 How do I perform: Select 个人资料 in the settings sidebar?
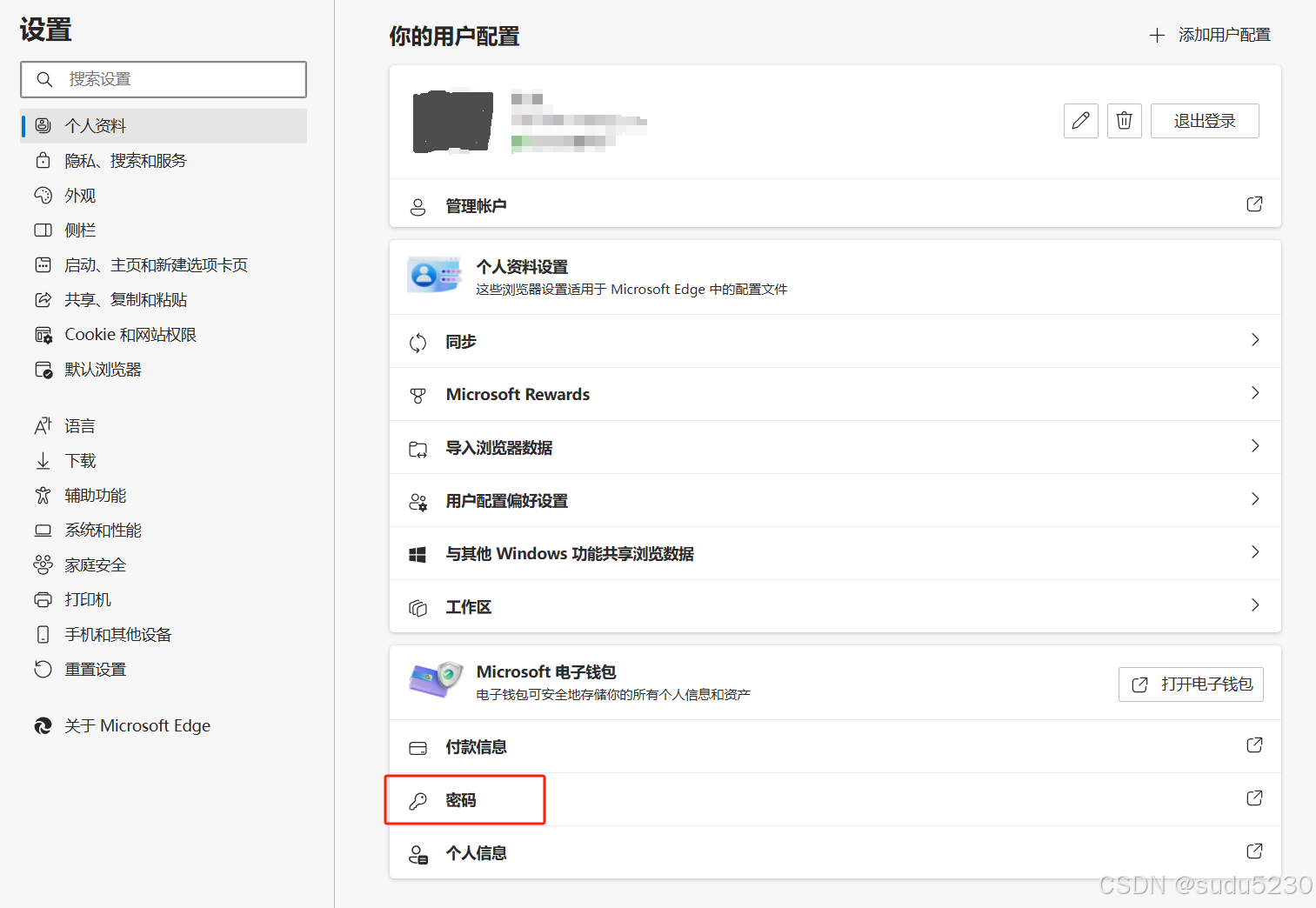pyautogui.click(x=164, y=126)
